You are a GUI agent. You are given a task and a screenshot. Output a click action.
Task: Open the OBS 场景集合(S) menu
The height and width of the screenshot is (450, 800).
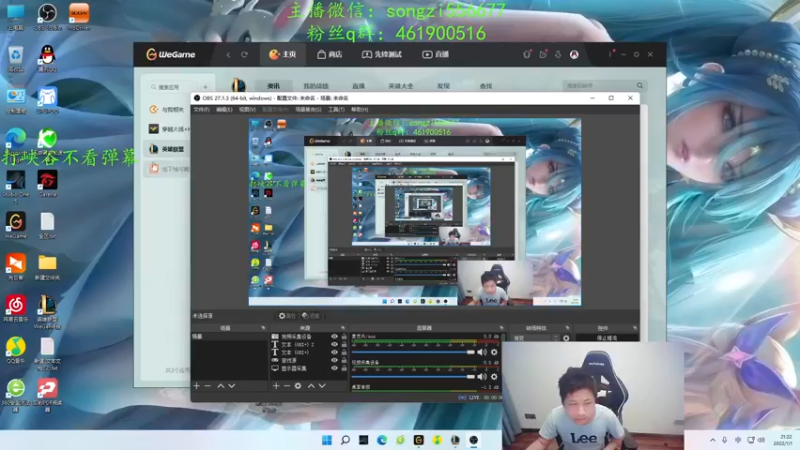pyautogui.click(x=308, y=110)
